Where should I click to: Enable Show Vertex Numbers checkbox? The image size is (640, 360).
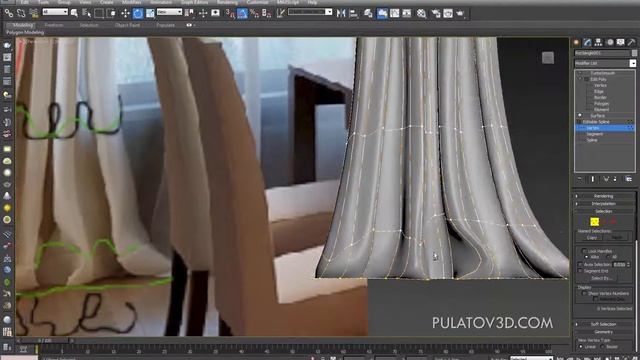[584, 293]
